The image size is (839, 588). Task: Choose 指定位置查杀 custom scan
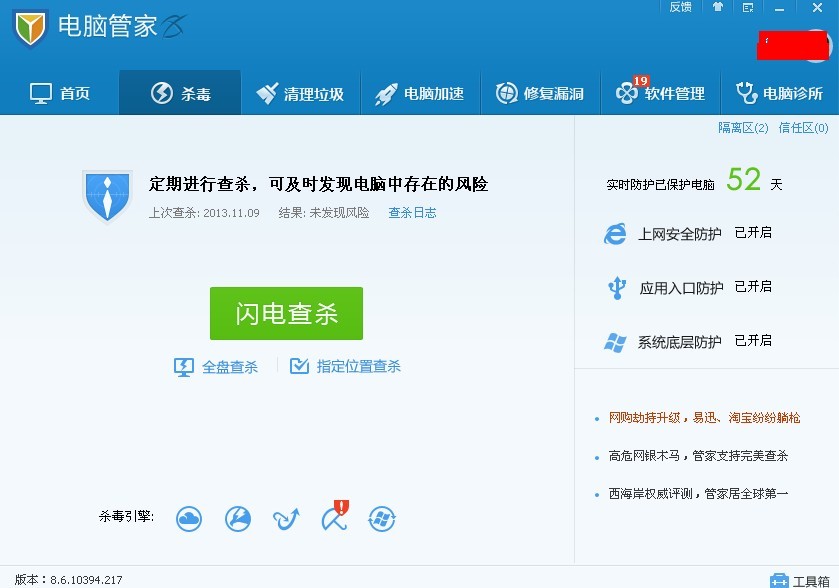345,366
